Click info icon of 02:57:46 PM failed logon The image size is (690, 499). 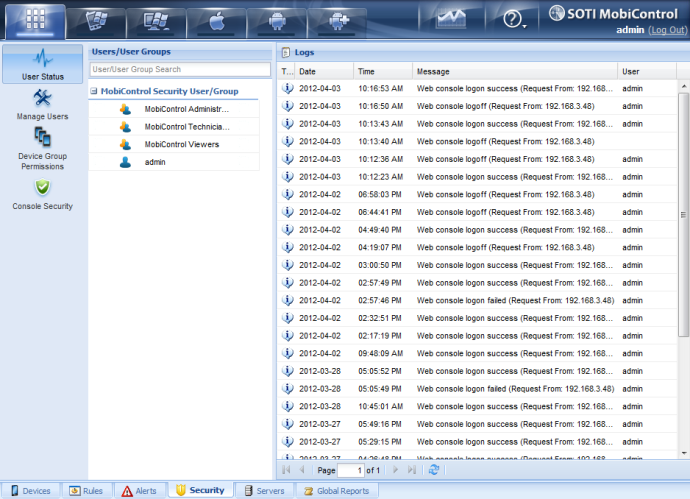287,300
